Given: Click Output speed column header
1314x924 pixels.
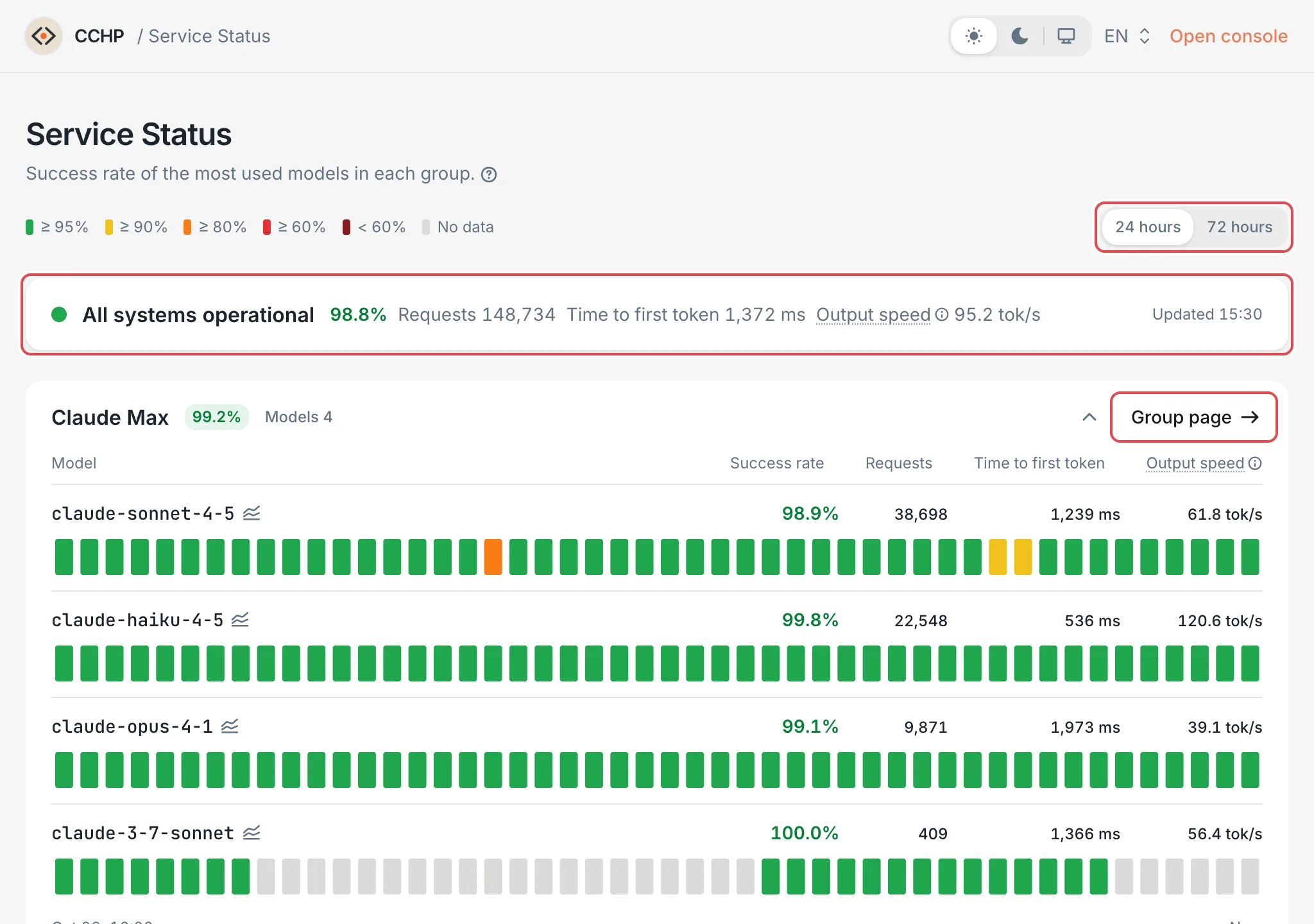Looking at the screenshot, I should (x=1195, y=463).
